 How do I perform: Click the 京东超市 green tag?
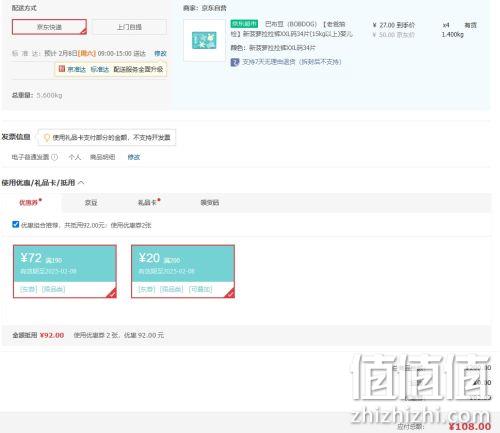(x=244, y=24)
